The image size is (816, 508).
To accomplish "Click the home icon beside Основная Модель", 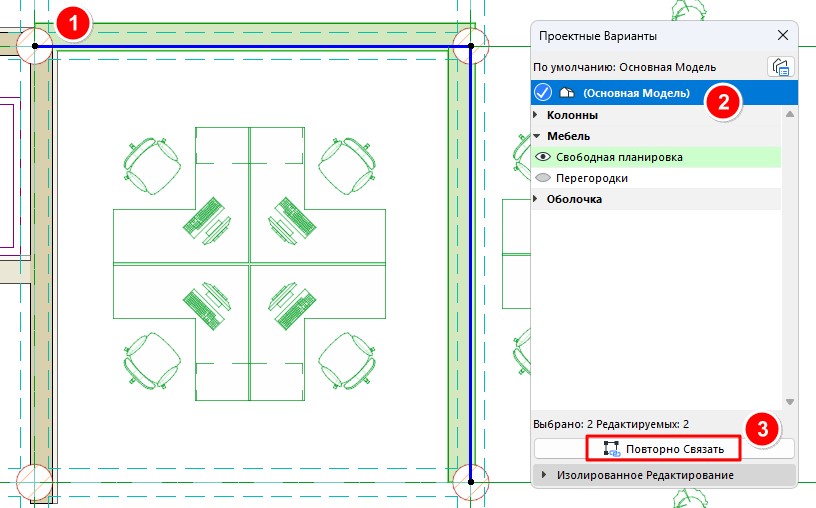I will 567,93.
